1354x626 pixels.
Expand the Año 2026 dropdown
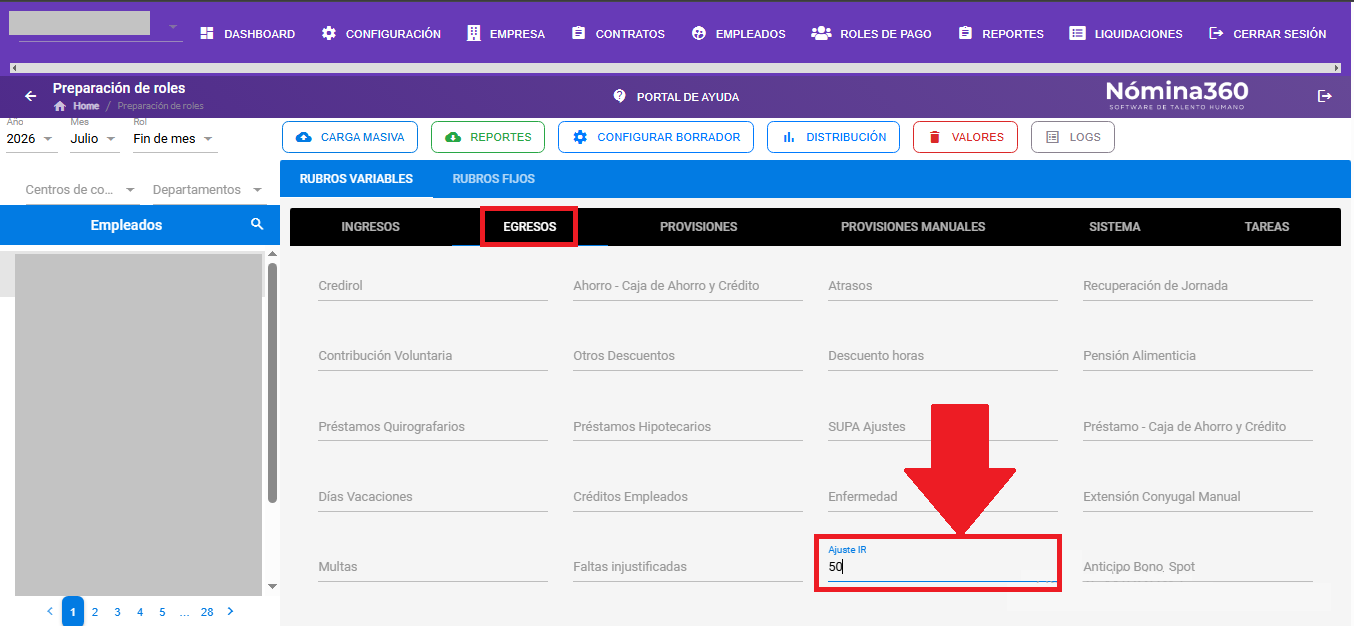pyautogui.click(x=31, y=139)
